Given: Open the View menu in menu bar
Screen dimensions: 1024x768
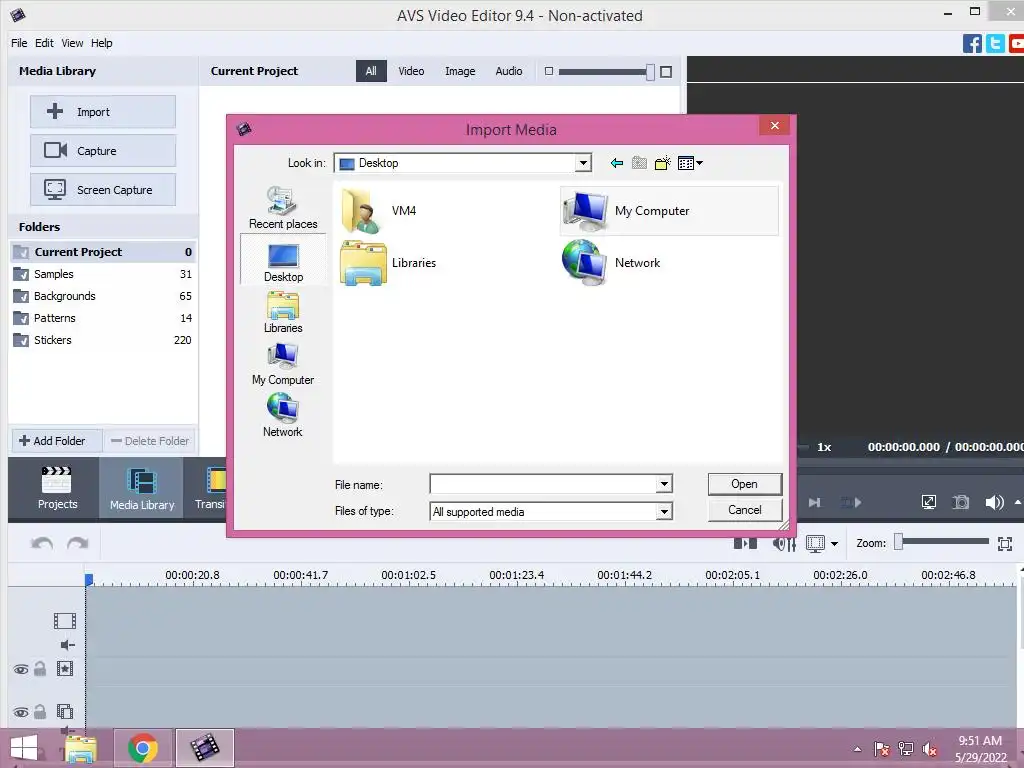Looking at the screenshot, I should [72, 43].
